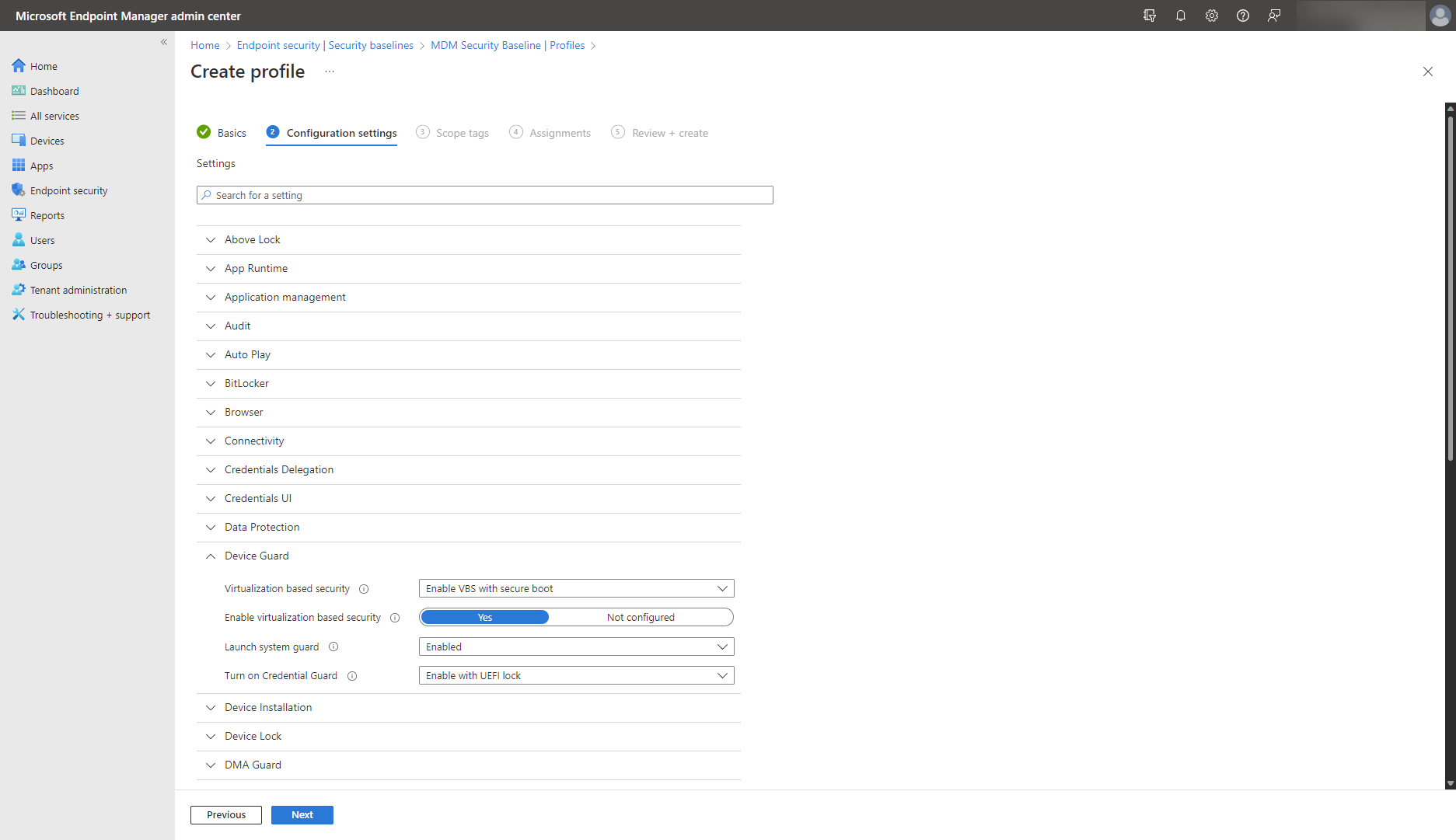Go to the Review + create step

660,133
